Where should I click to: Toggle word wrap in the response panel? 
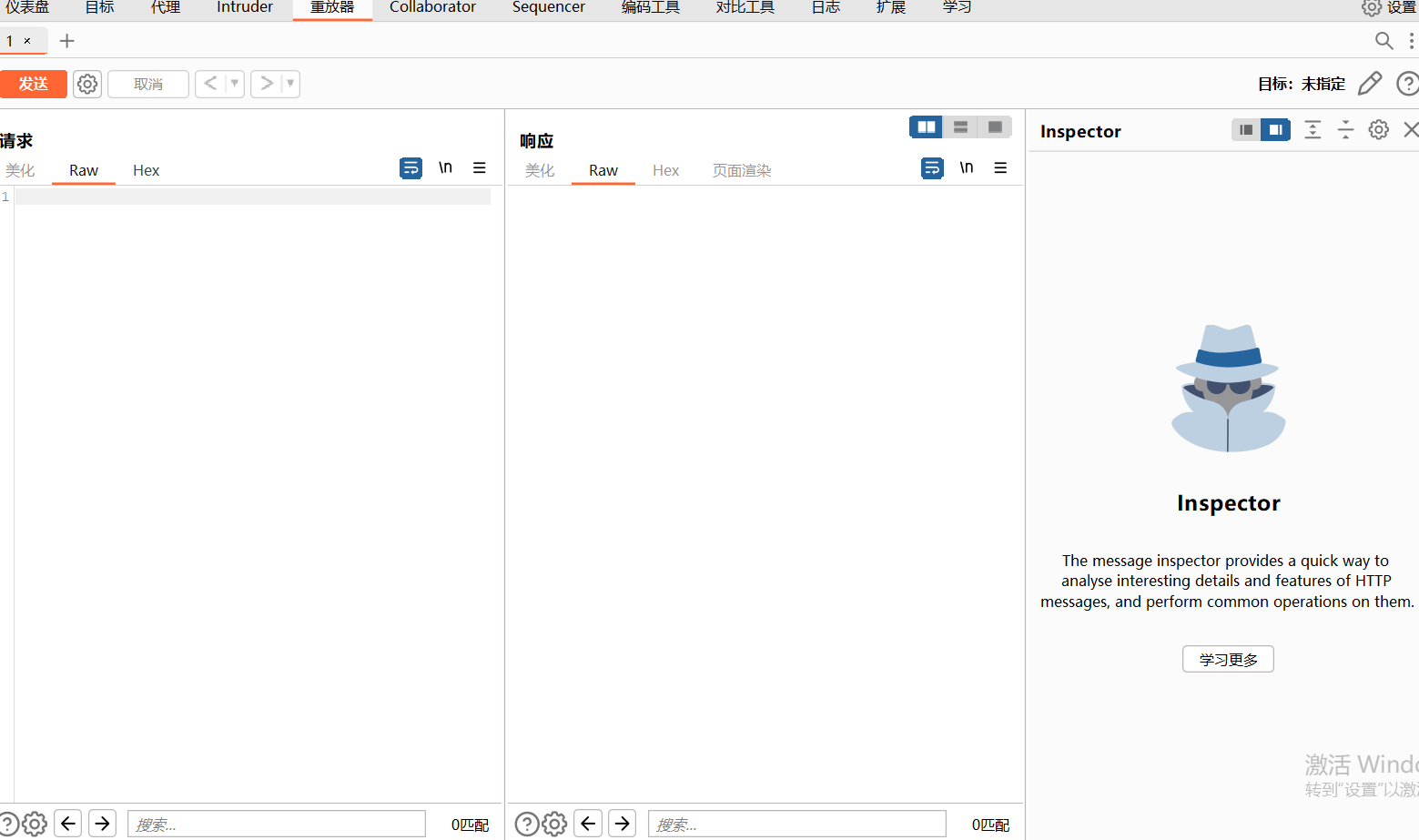pos(932,168)
